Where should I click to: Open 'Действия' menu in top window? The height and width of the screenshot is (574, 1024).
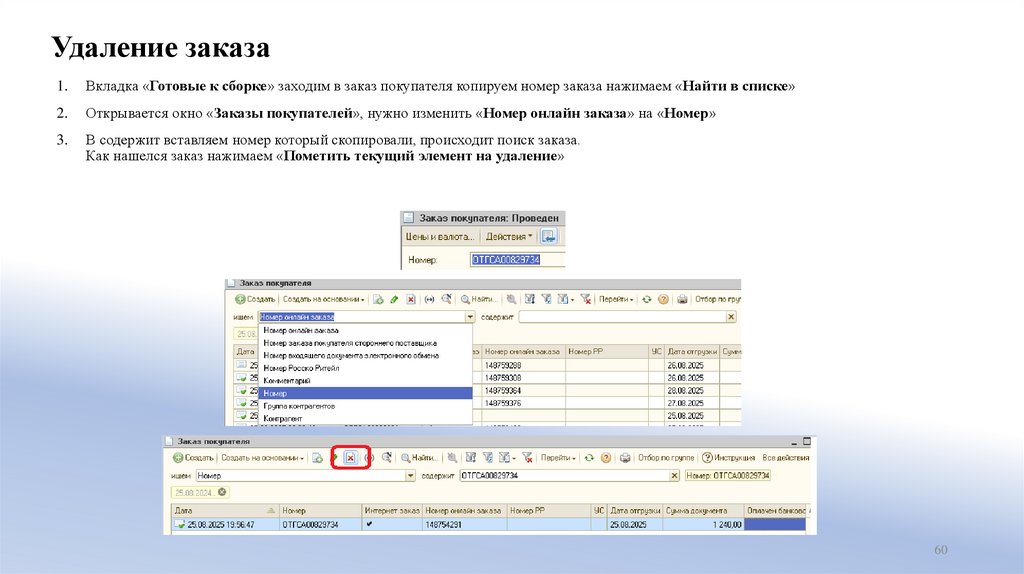pos(509,236)
